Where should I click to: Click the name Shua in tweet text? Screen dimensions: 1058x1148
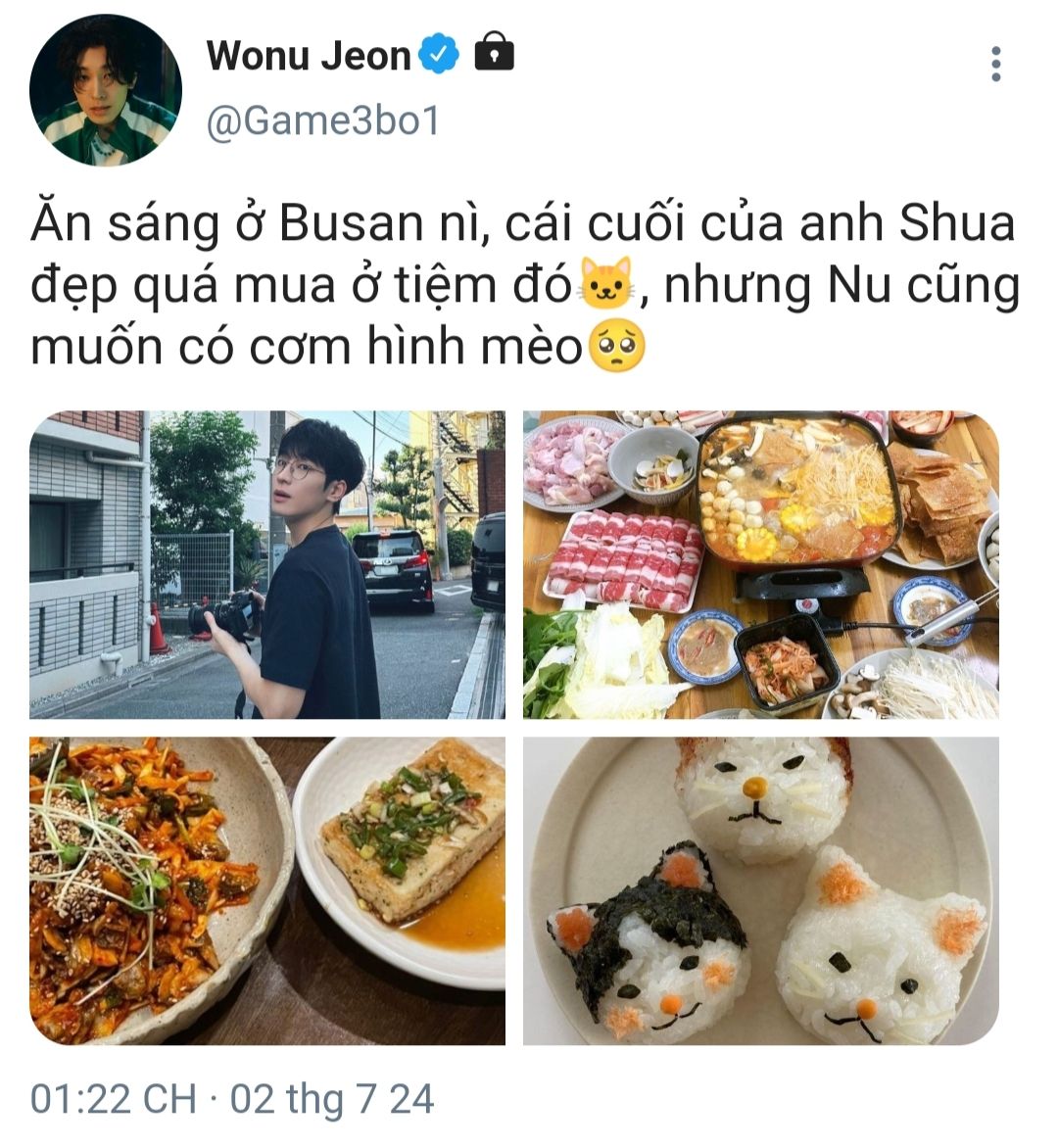point(956,222)
